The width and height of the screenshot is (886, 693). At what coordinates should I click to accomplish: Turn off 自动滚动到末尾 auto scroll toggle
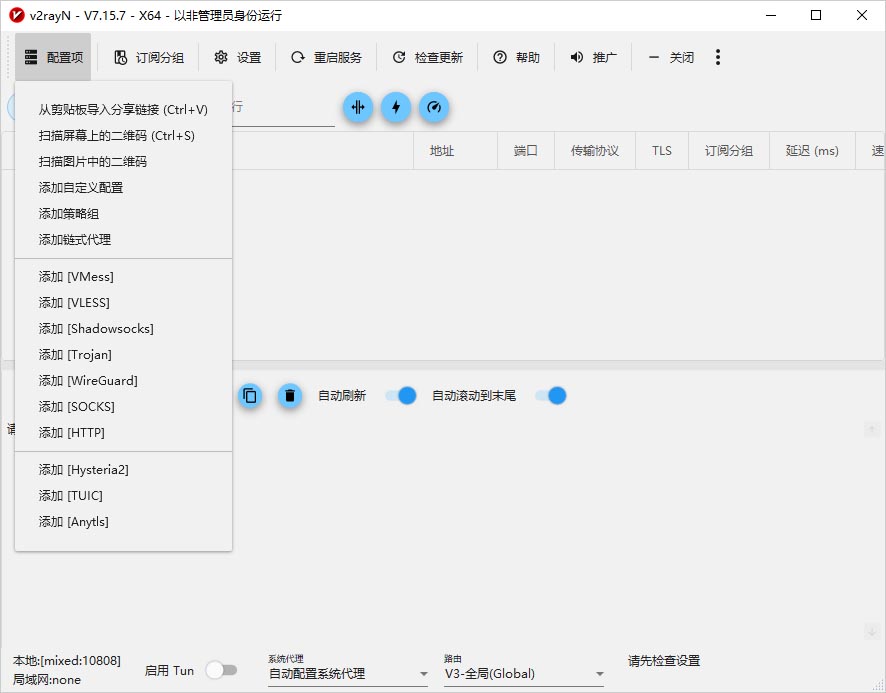[549, 395]
